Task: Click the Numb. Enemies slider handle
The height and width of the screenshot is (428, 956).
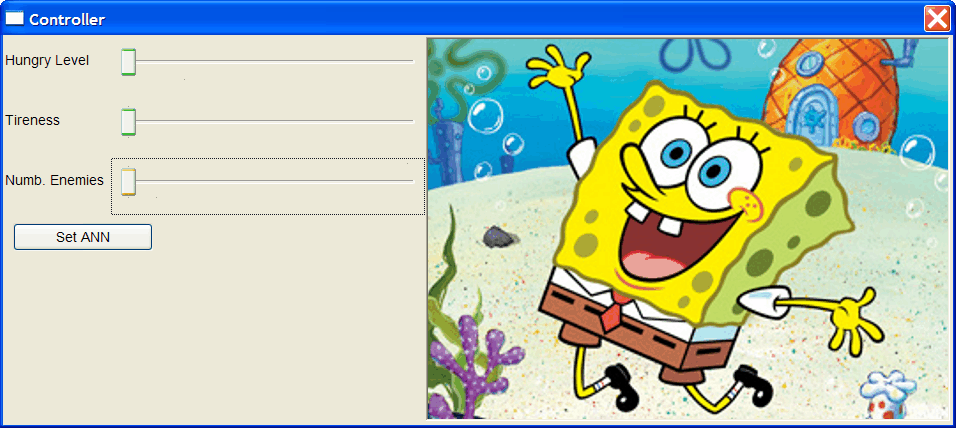Action: tap(128, 182)
